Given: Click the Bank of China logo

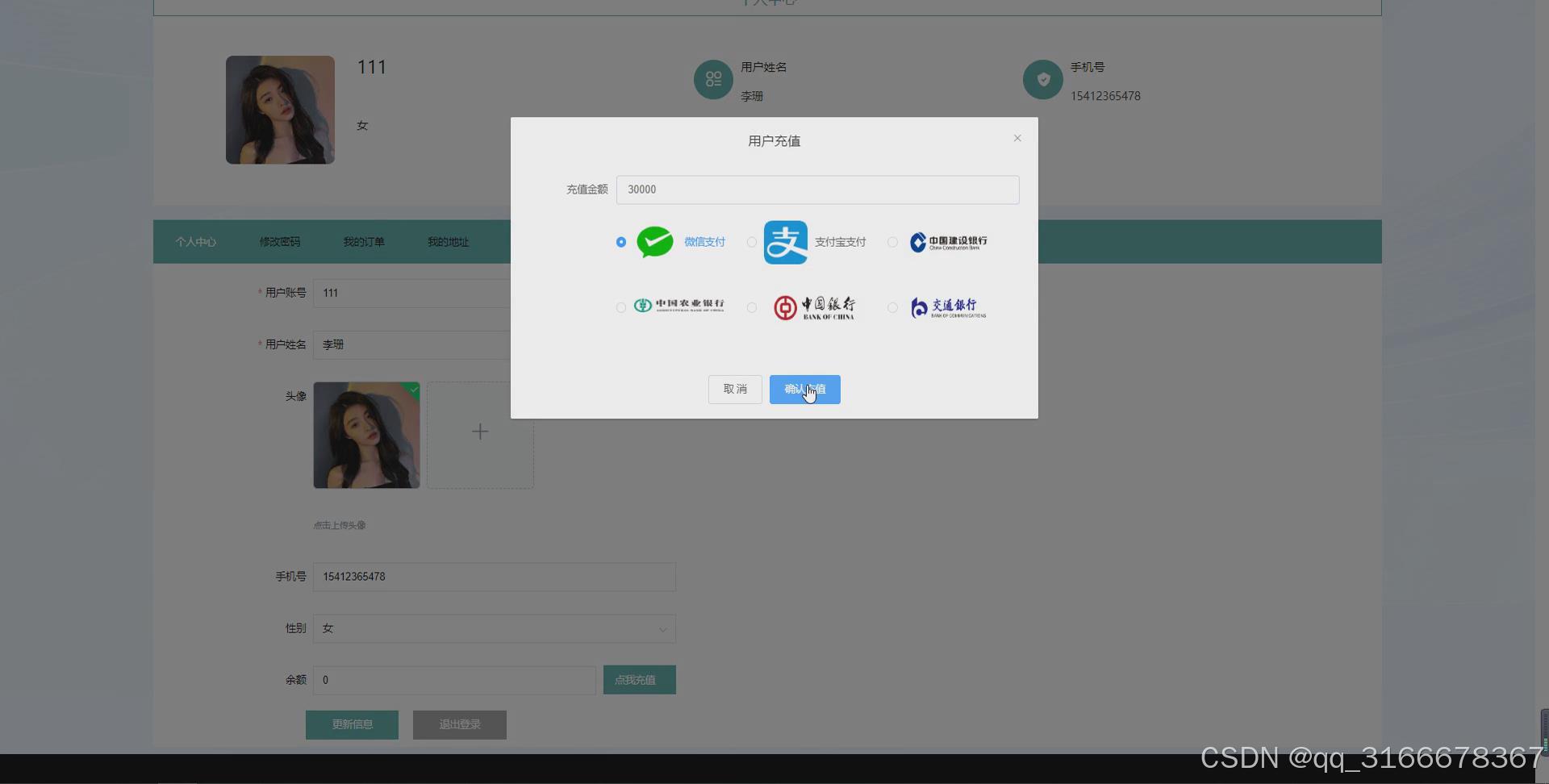Looking at the screenshot, I should (814, 307).
